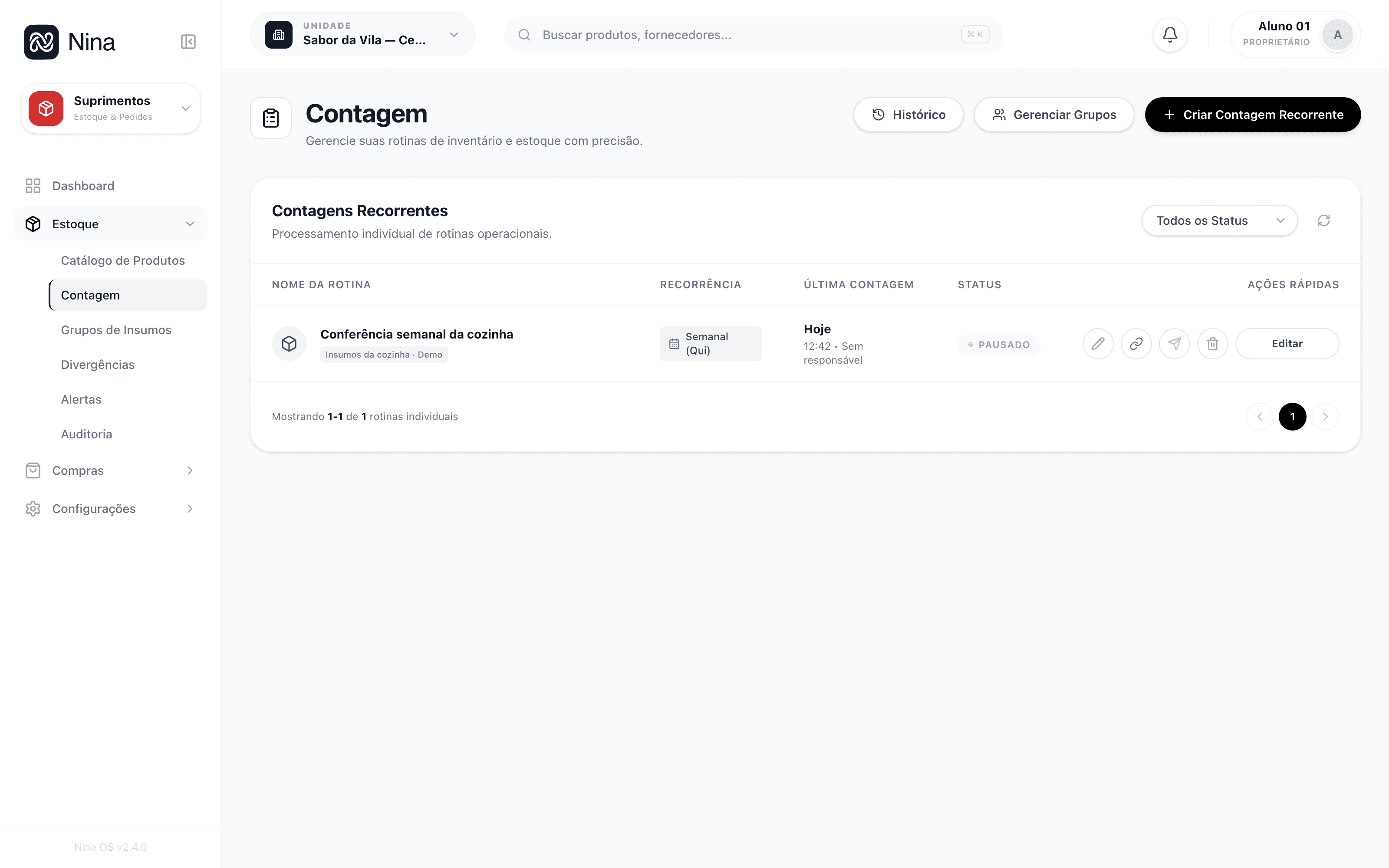Screen dimensions: 1389x868
Task: Open notifications bell
Action: tap(1170, 35)
